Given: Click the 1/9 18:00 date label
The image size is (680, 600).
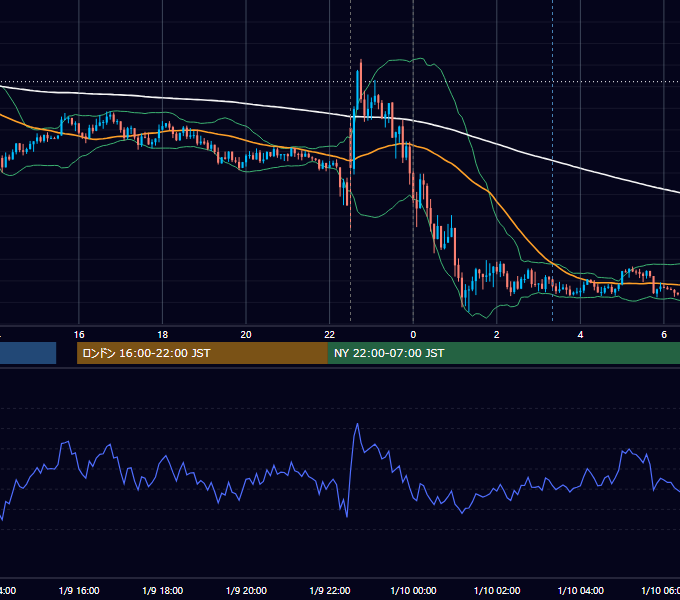Looking at the screenshot, I should pyautogui.click(x=163, y=590).
